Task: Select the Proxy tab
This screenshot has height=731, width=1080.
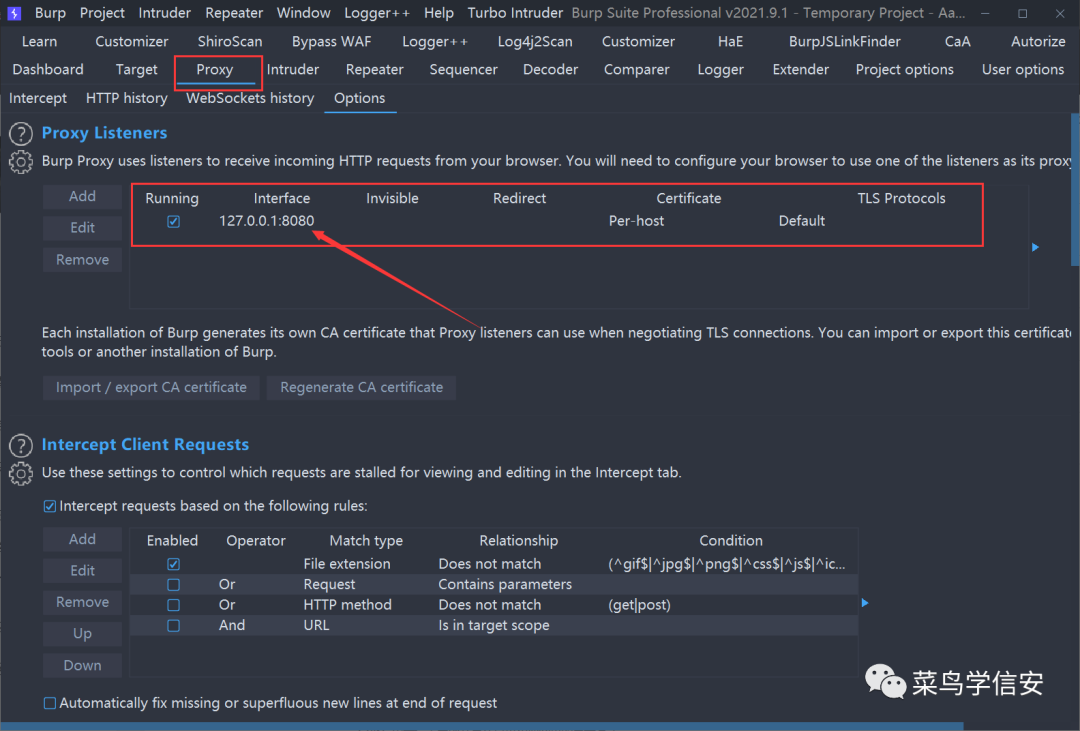Action: point(215,70)
